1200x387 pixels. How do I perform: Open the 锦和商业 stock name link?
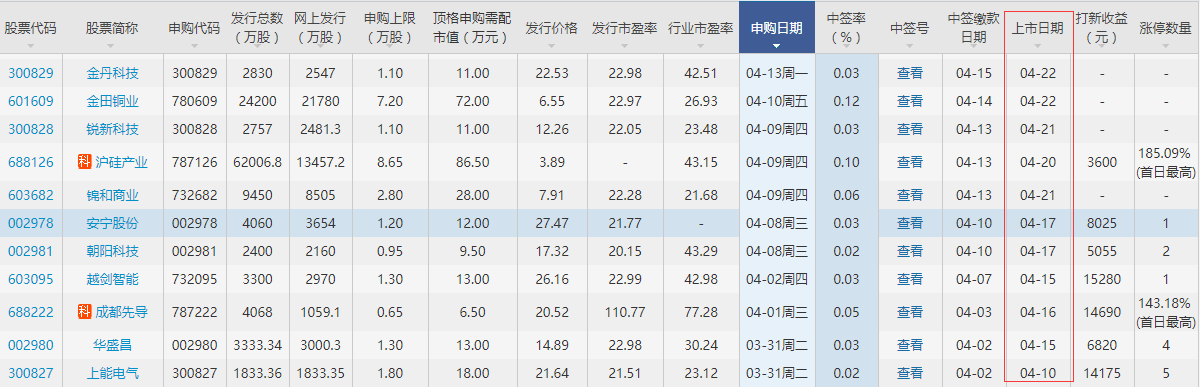pos(112,195)
